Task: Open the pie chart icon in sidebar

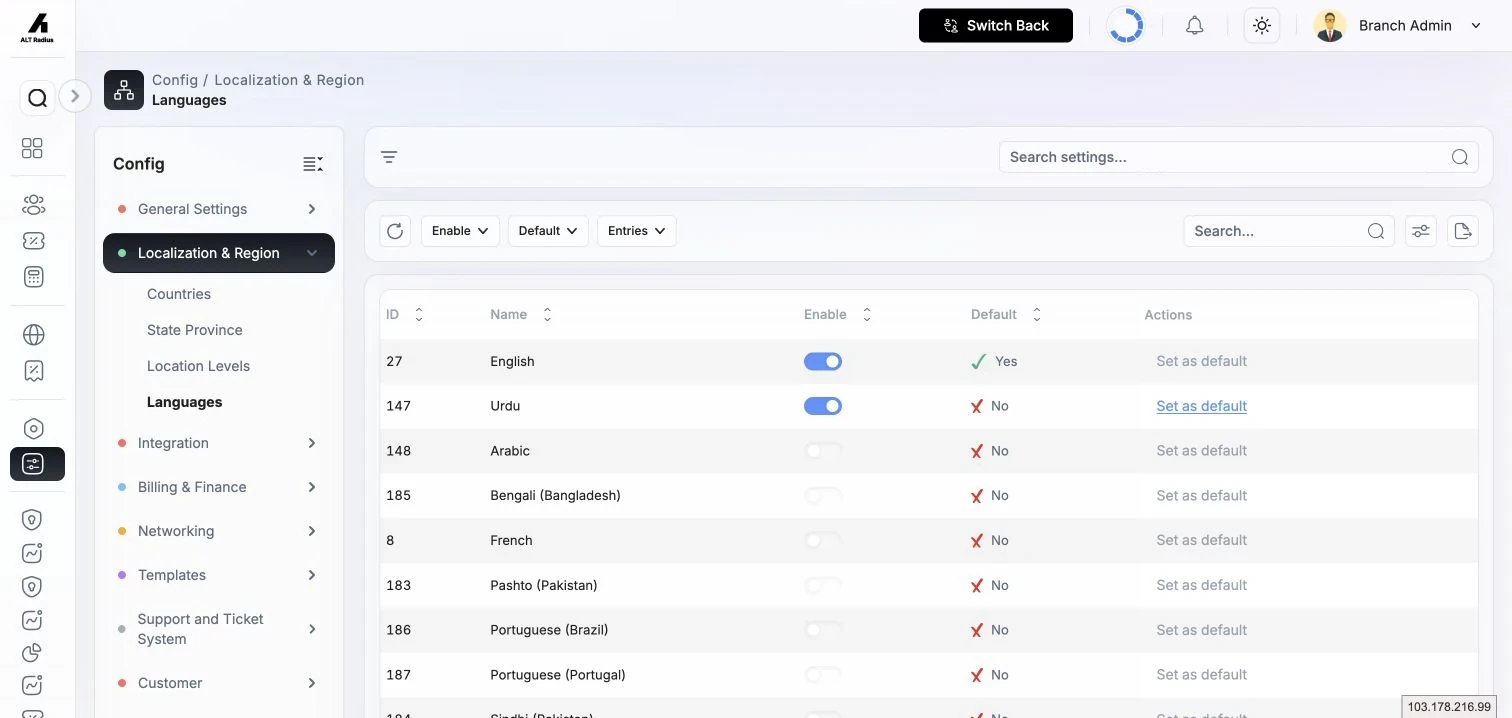Action: coord(32,653)
